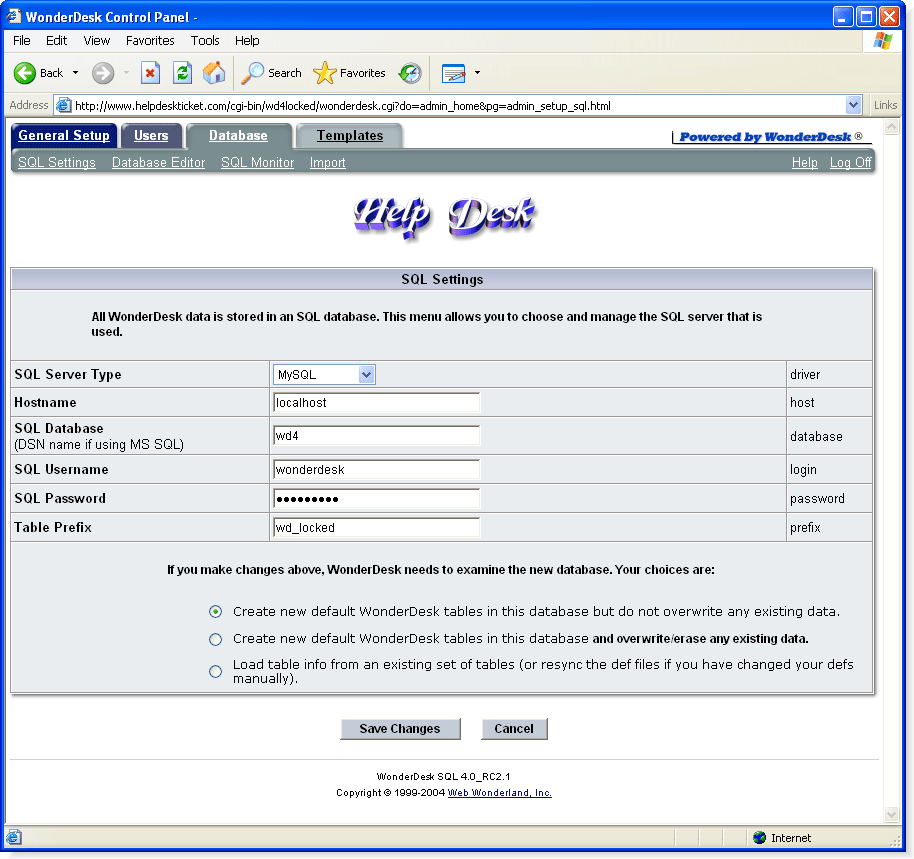Open the Tools menu
Screen dimensions: 914x859
point(205,40)
